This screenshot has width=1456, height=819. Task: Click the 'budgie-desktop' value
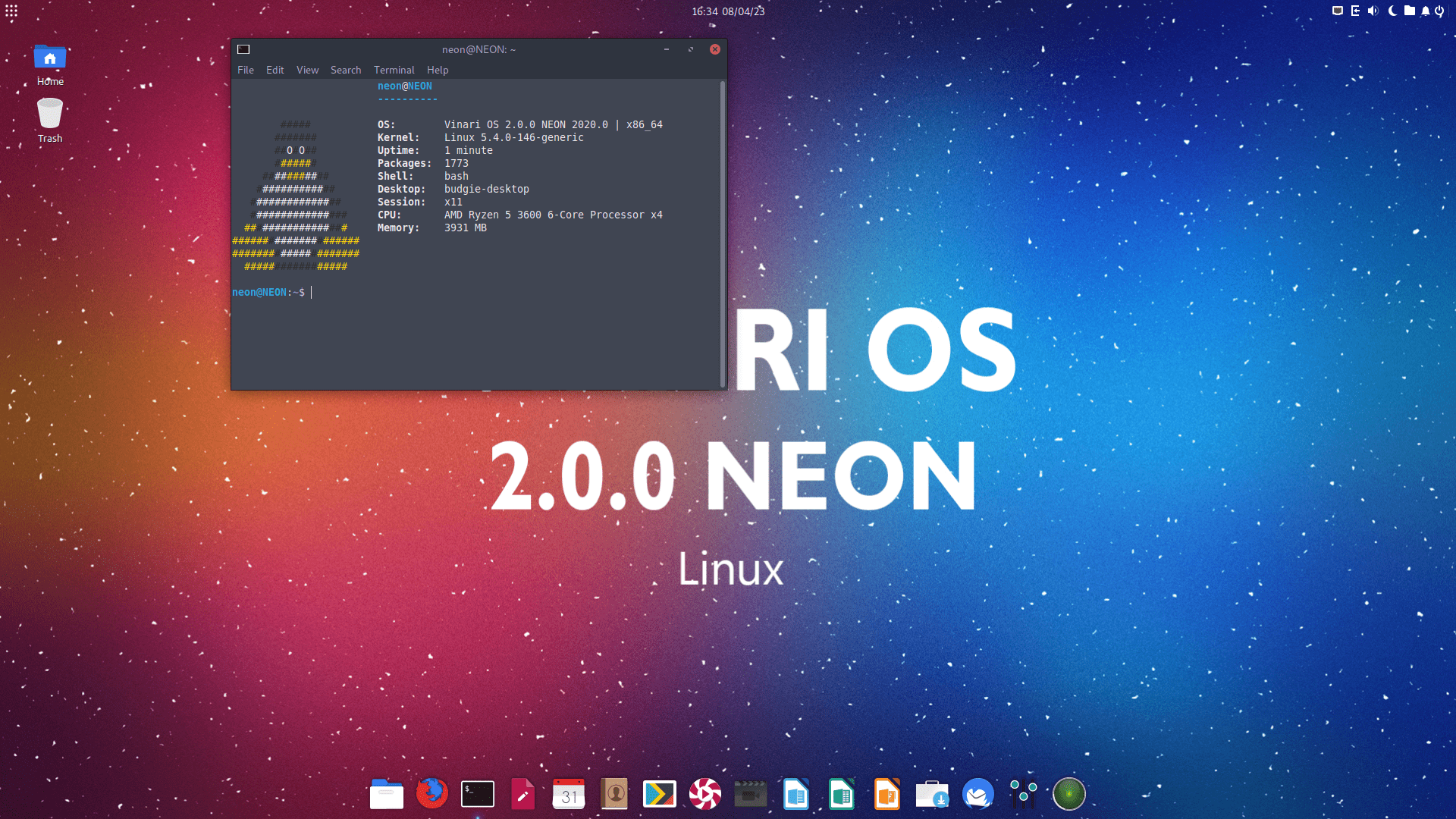(x=487, y=189)
